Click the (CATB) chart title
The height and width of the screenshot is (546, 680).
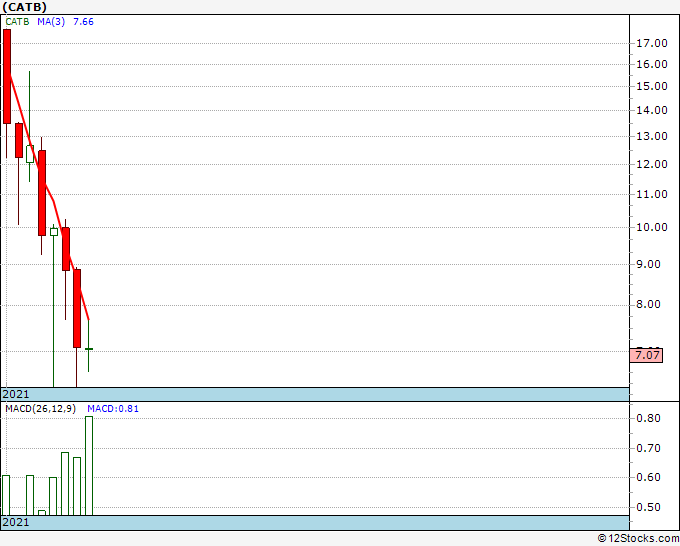[25, 7]
